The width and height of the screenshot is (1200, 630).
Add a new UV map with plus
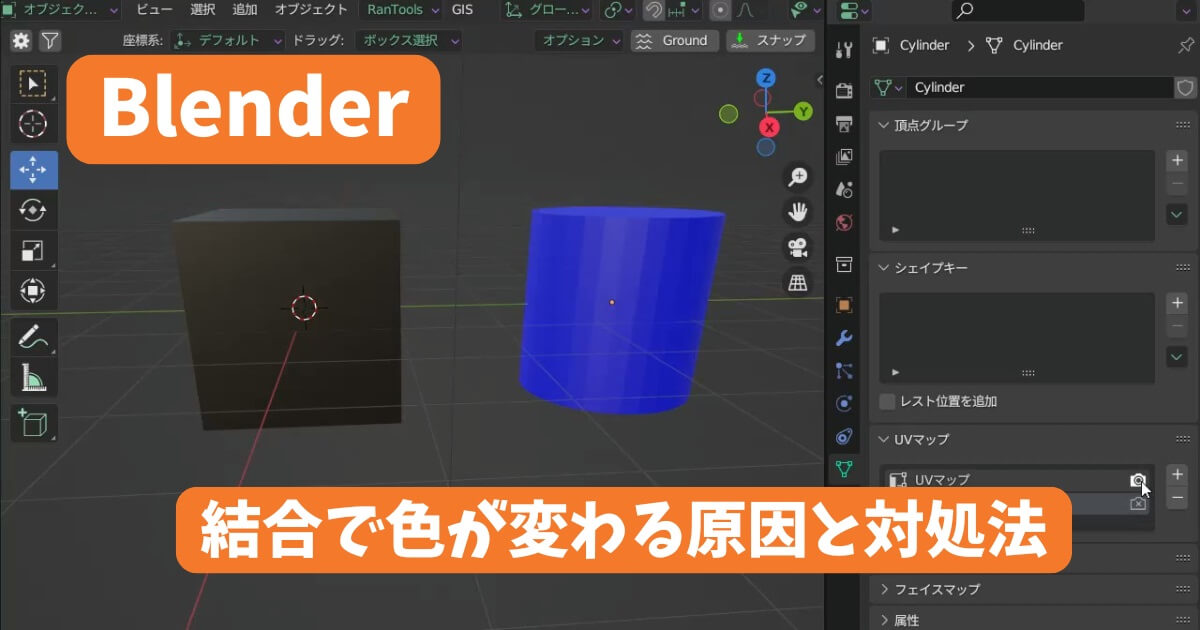1177,474
